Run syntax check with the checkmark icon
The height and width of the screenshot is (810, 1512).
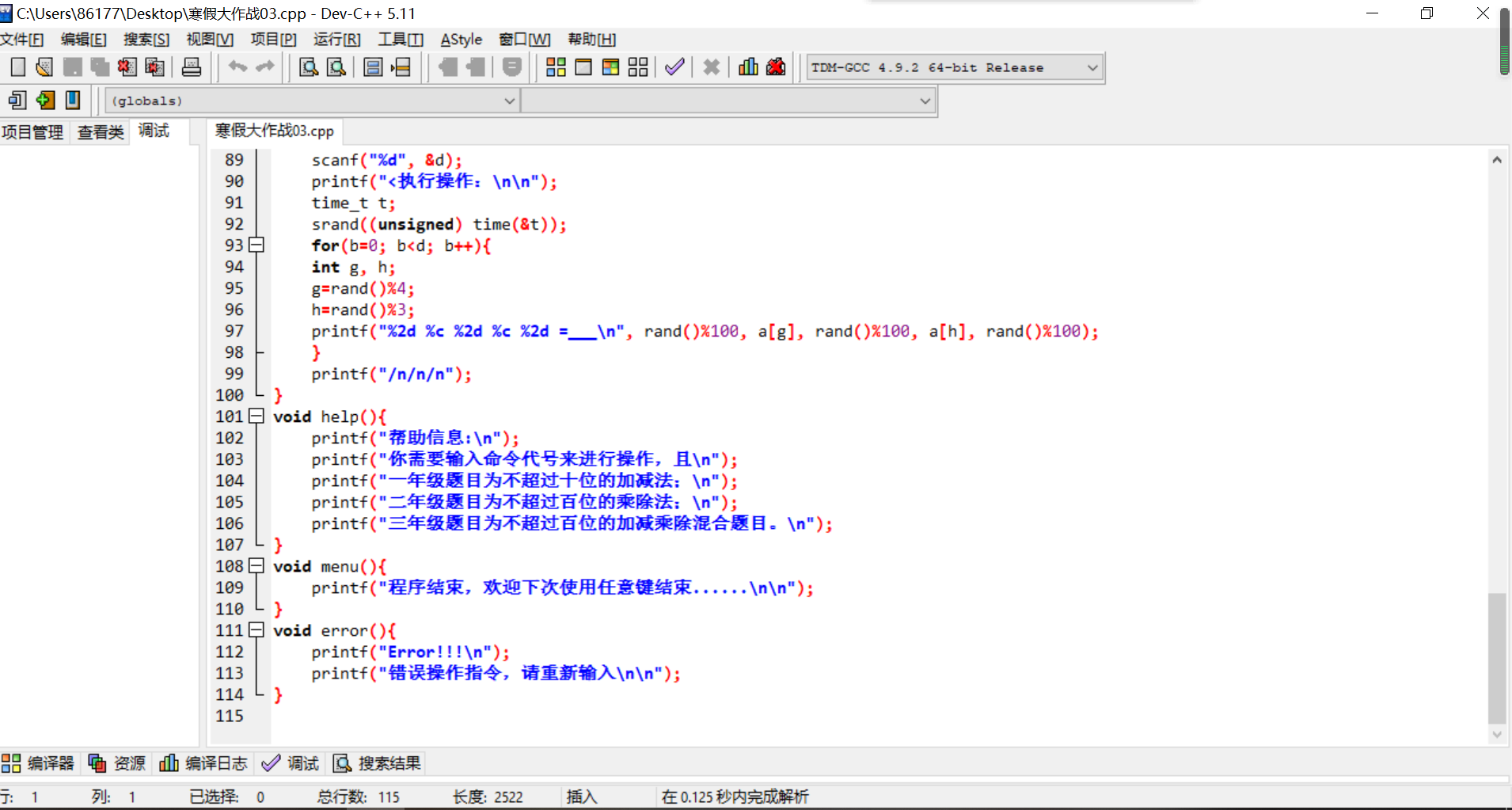pyautogui.click(x=674, y=67)
